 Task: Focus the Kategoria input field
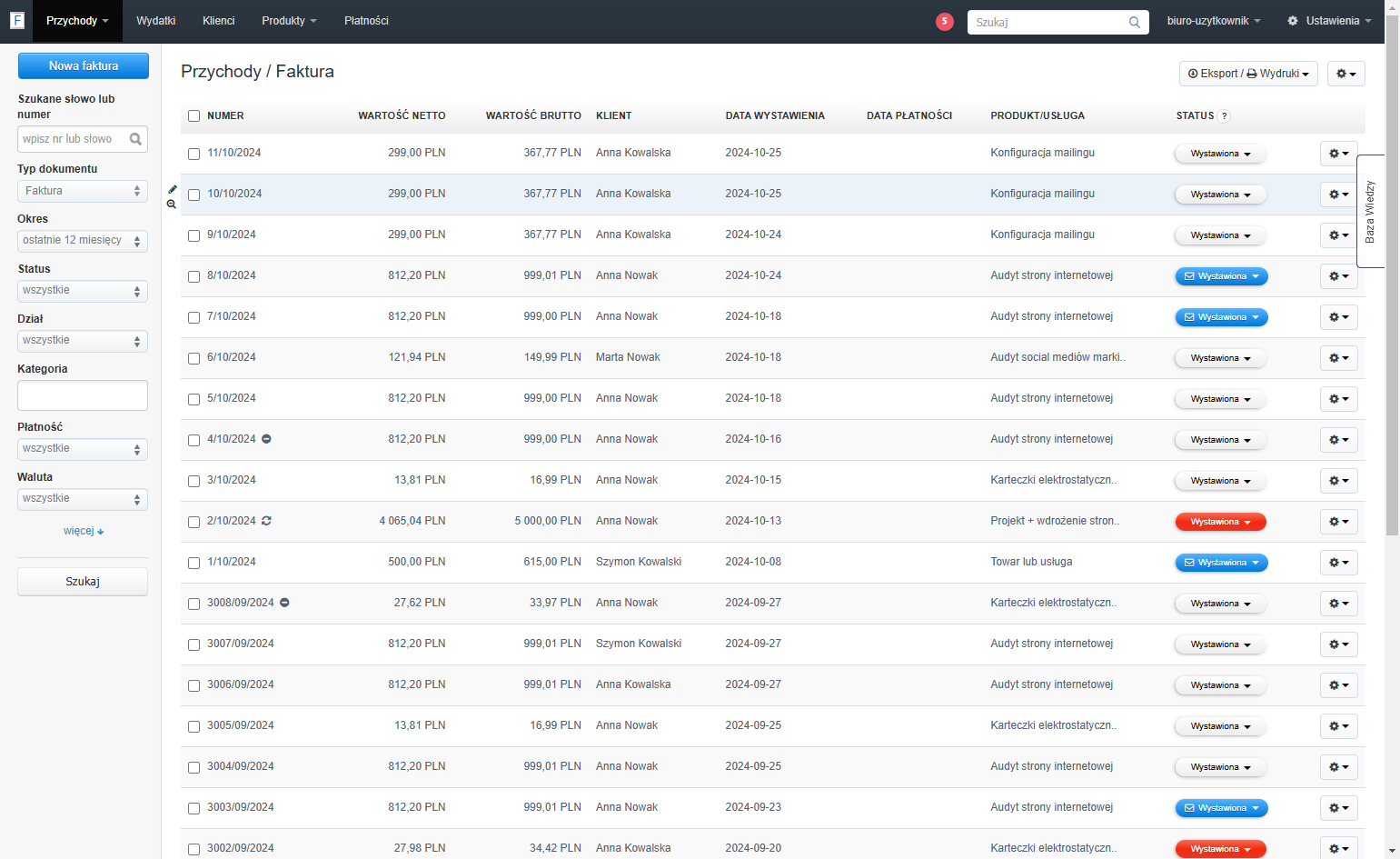point(83,395)
